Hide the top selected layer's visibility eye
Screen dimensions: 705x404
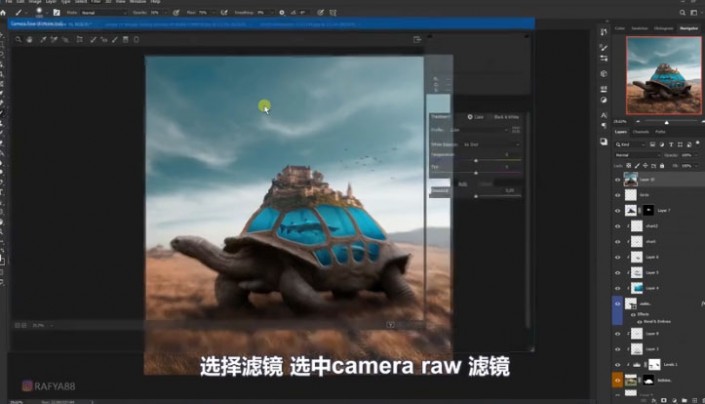point(617,180)
